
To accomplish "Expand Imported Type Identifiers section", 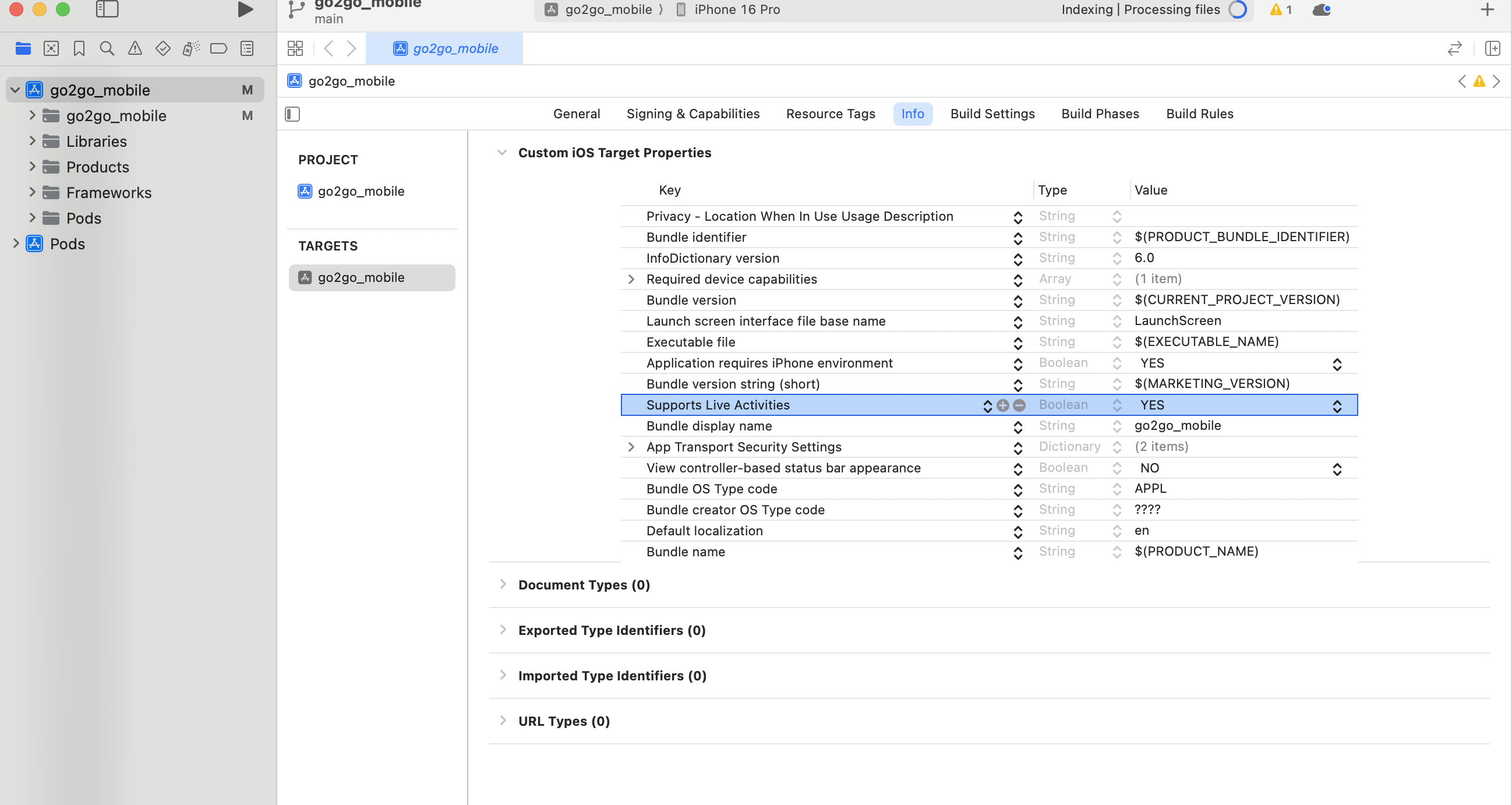I will (x=503, y=675).
